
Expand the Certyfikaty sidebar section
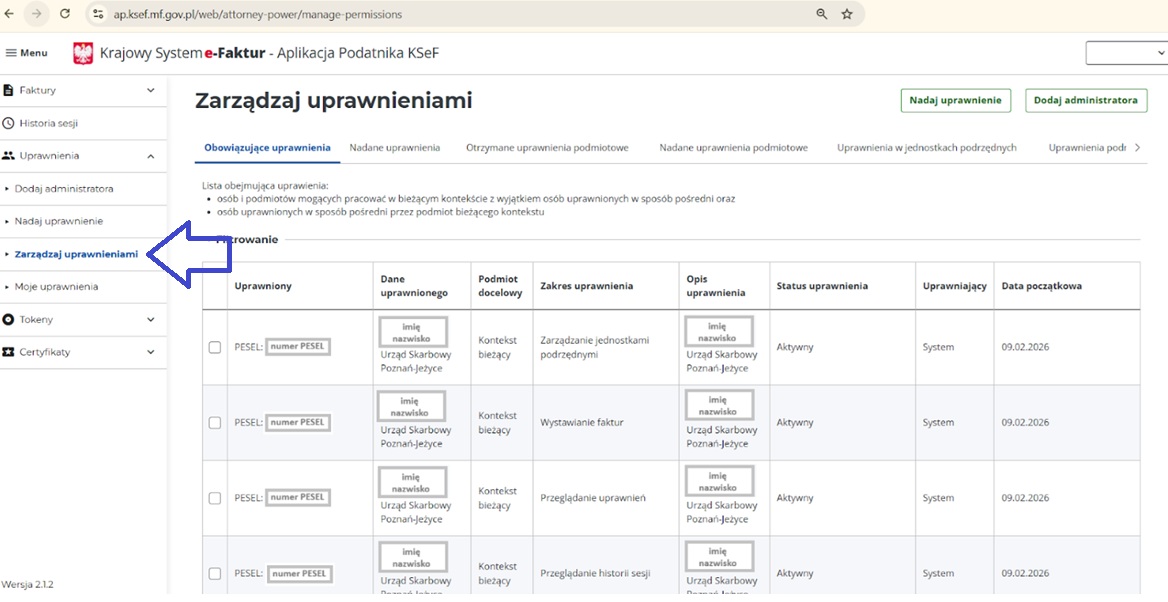(x=151, y=352)
